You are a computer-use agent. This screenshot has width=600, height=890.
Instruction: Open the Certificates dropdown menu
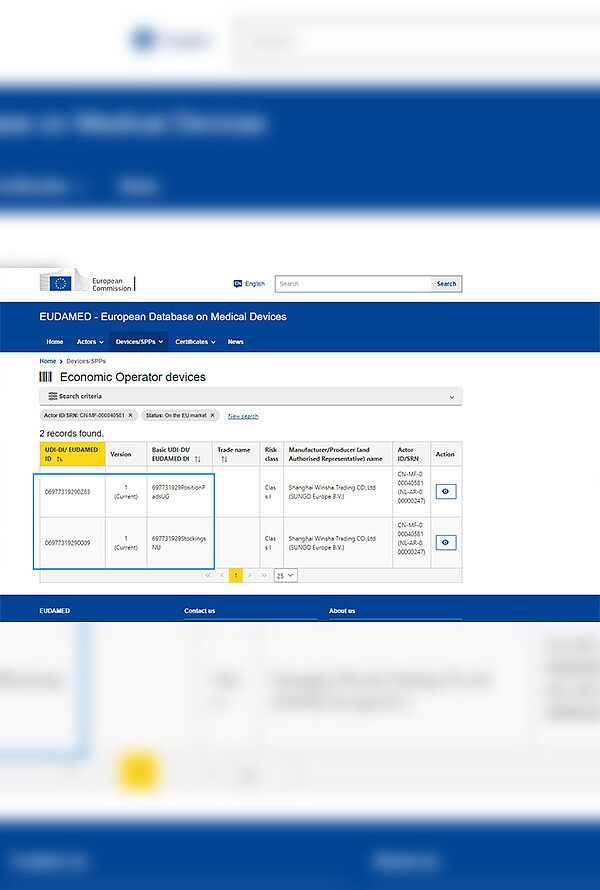[195, 342]
